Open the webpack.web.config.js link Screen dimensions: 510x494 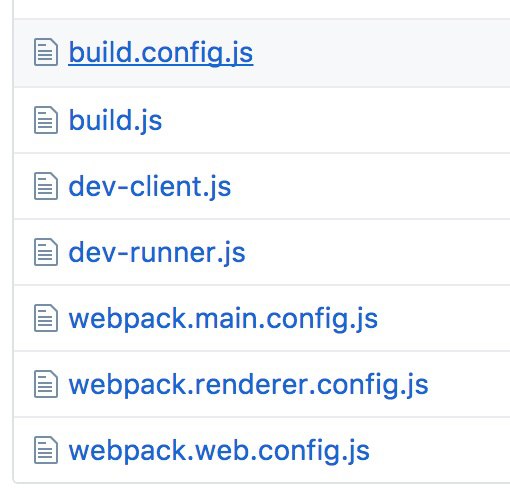pos(219,451)
